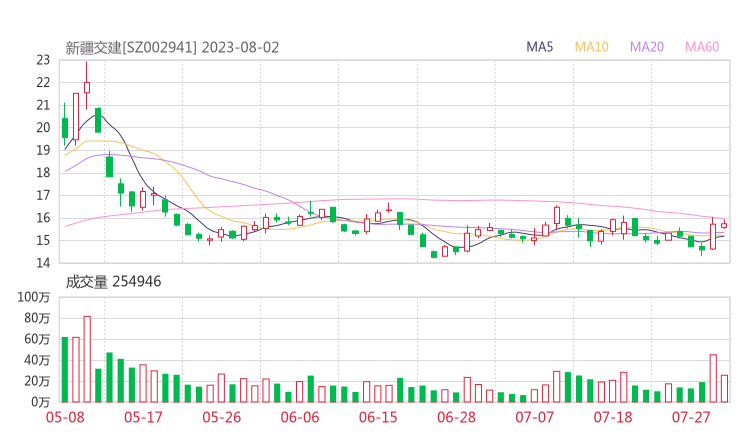Image resolution: width=740 pixels, height=440 pixels.
Task: Click the chart title 新疆交建[SZ002941] 2023-08-02
Action: (x=172, y=48)
